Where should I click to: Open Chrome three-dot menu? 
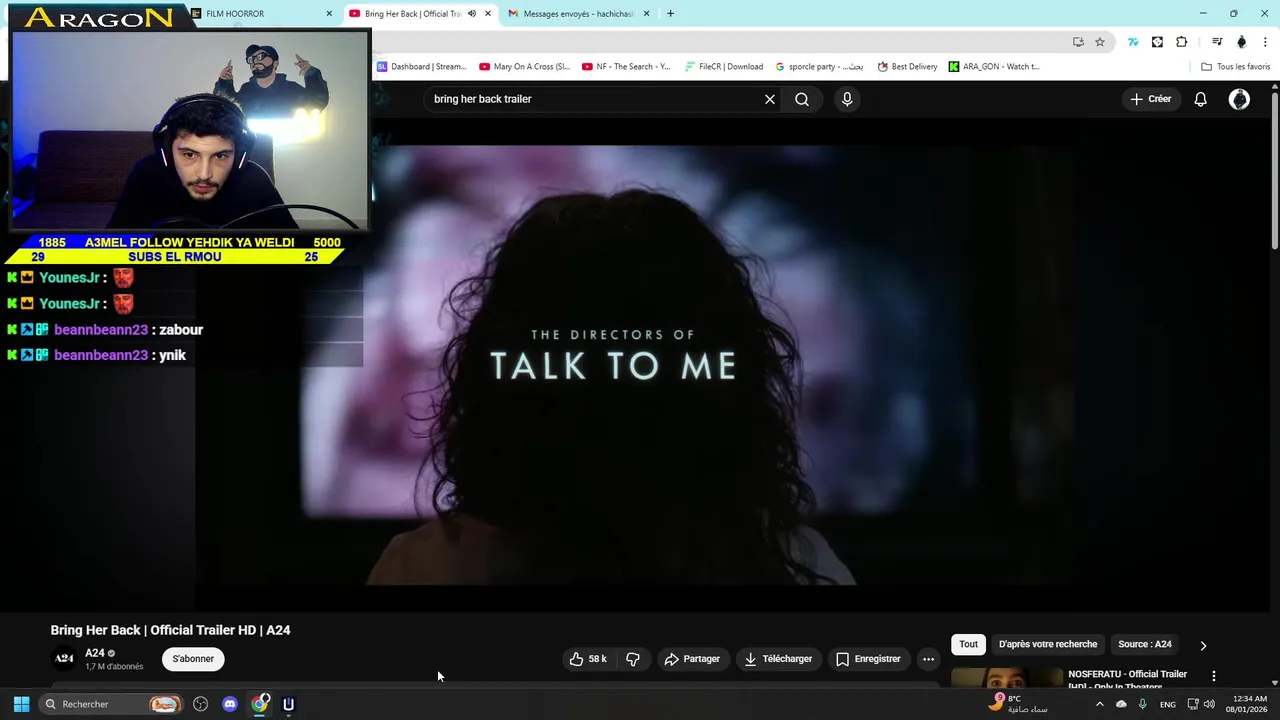tap(1266, 42)
